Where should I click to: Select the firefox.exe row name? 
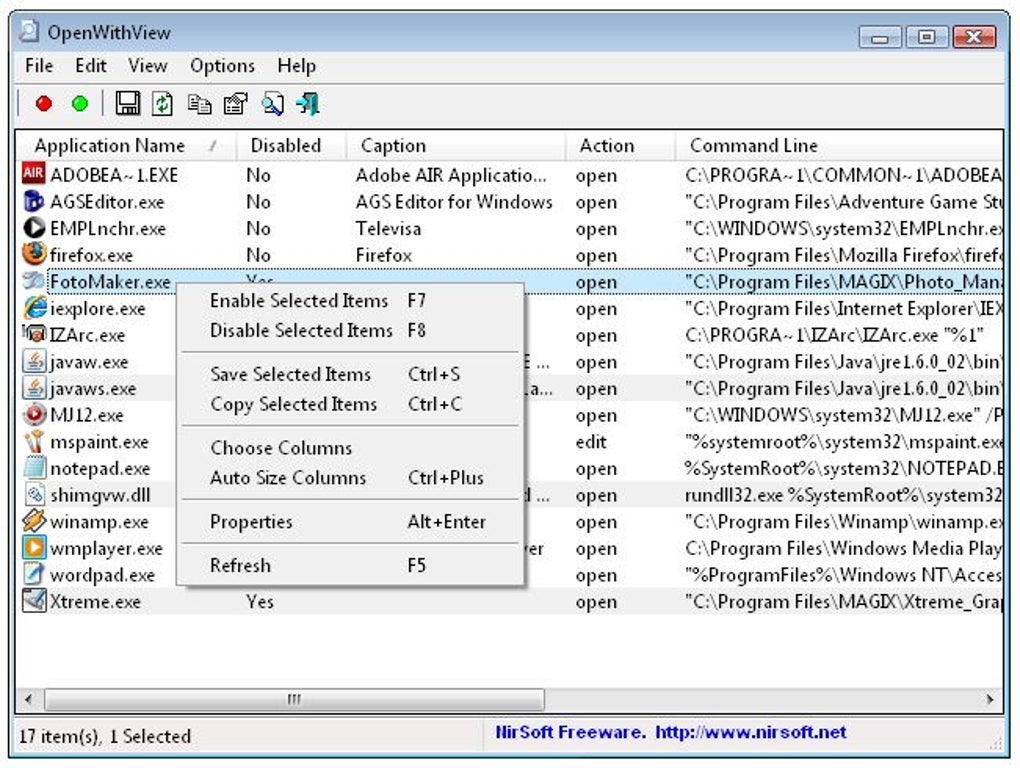coord(91,255)
